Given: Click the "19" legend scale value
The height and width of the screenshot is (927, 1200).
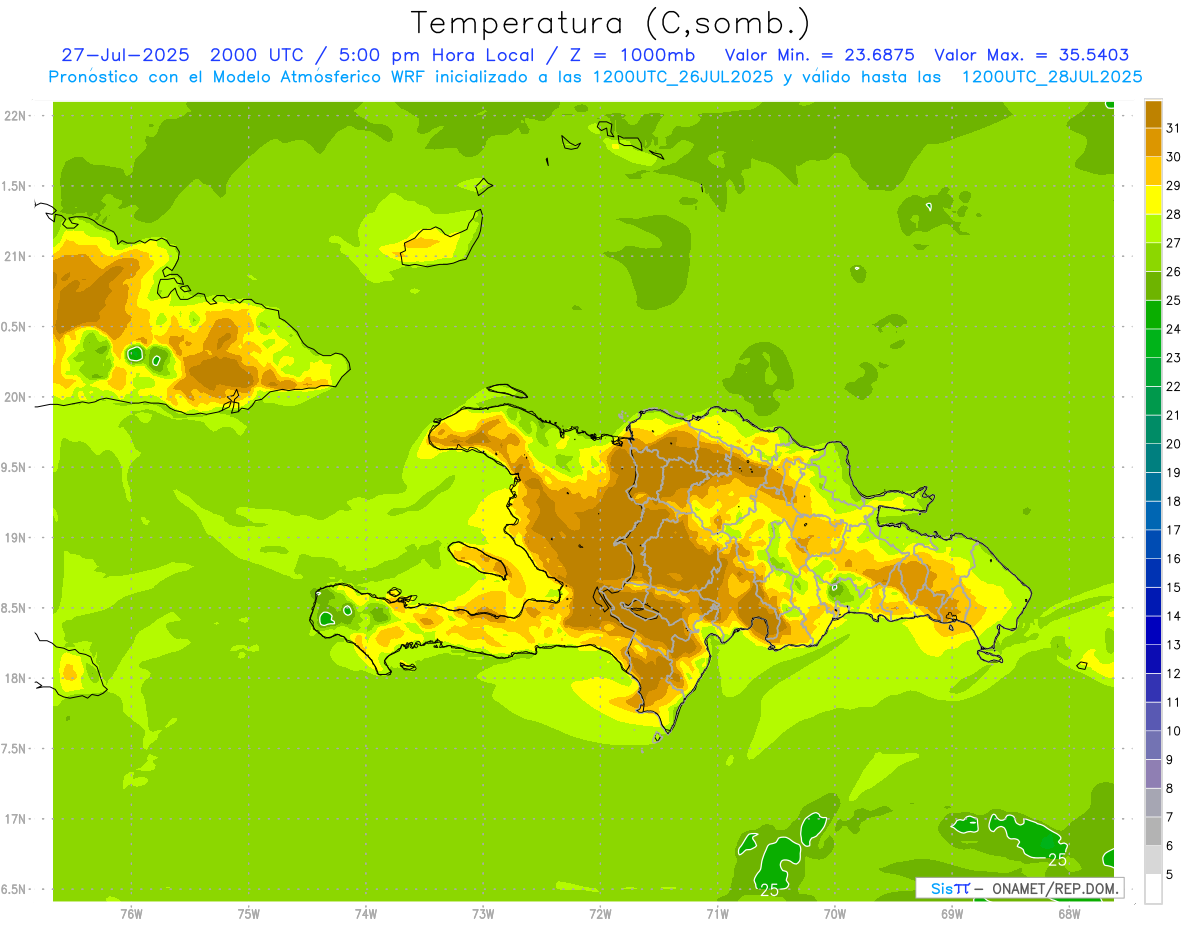Looking at the screenshot, I should [1174, 473].
